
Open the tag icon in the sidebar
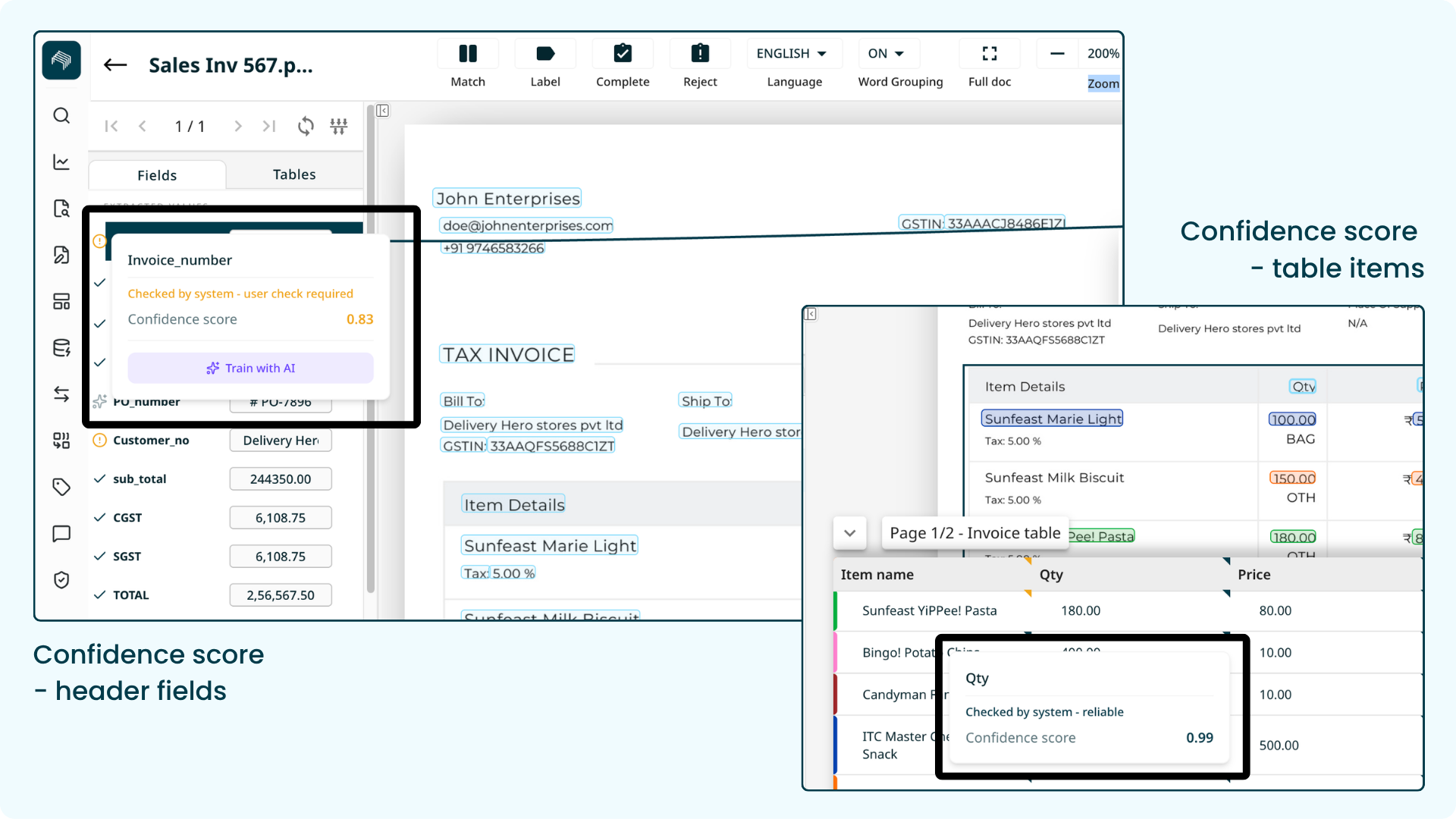tap(61, 487)
